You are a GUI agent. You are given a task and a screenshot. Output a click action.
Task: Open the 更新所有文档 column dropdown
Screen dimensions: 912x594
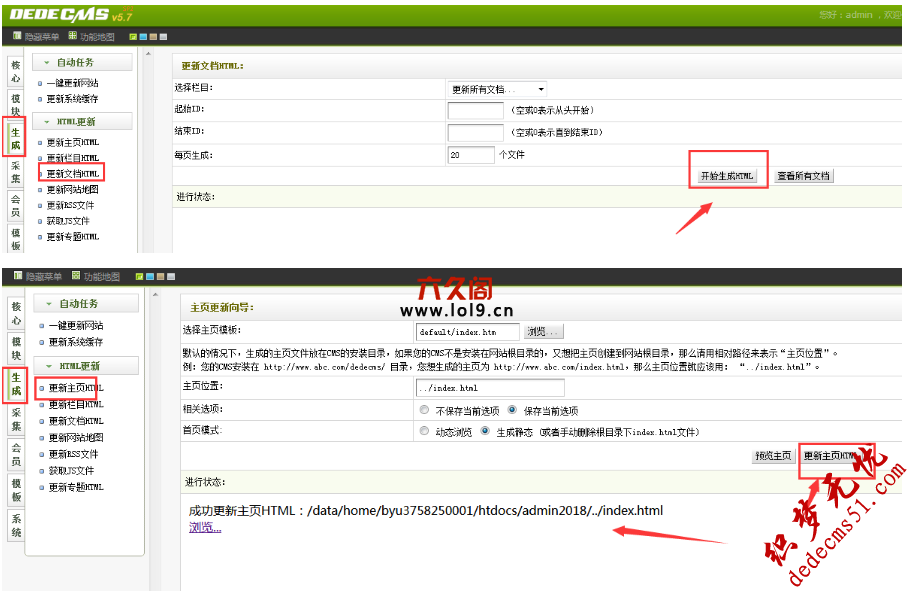[496, 89]
